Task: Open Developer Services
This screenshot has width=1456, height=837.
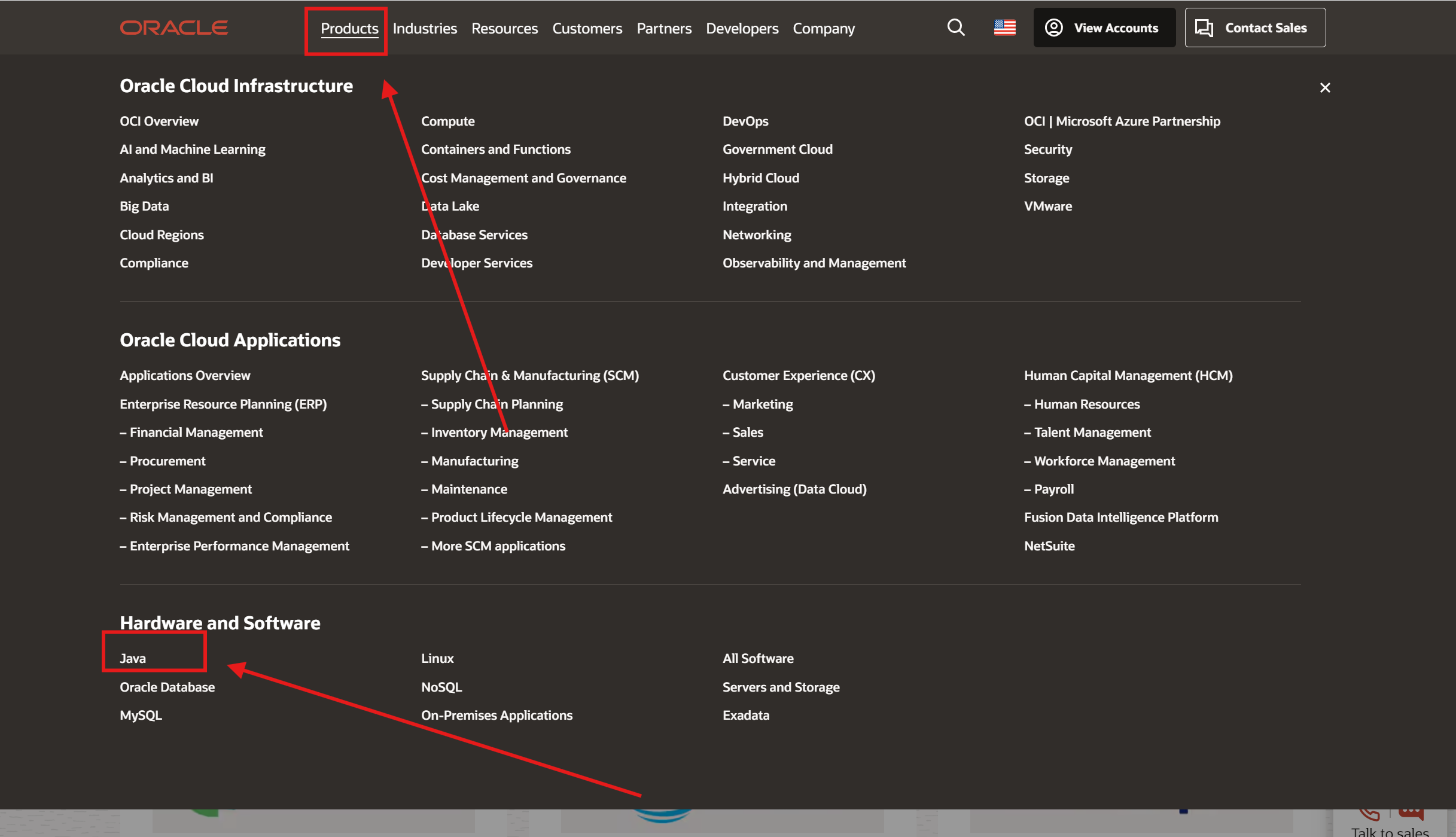Action: tap(476, 263)
